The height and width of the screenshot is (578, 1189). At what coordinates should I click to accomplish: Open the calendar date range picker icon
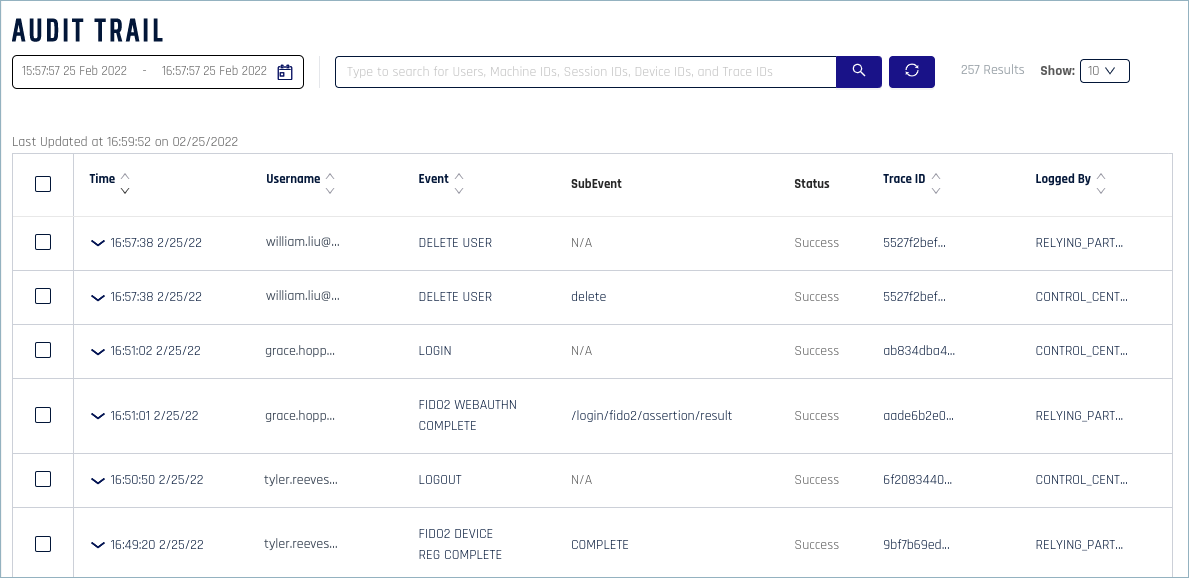click(284, 72)
